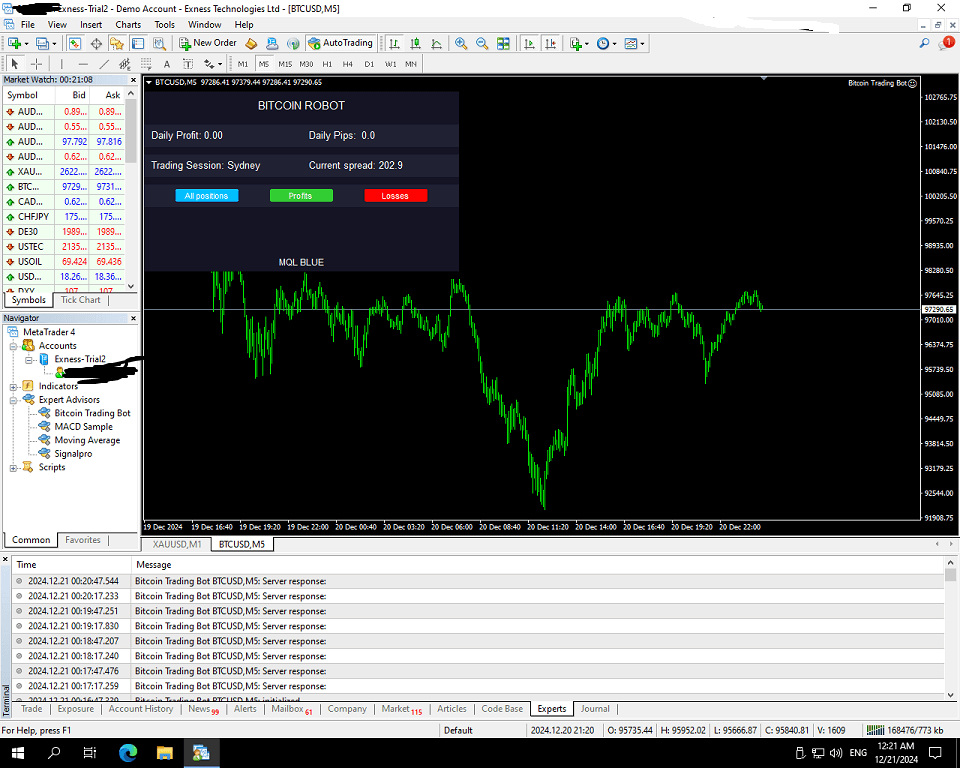Image resolution: width=960 pixels, height=768 pixels.
Task: Click the zoom in magnifier icon
Action: tap(461, 44)
